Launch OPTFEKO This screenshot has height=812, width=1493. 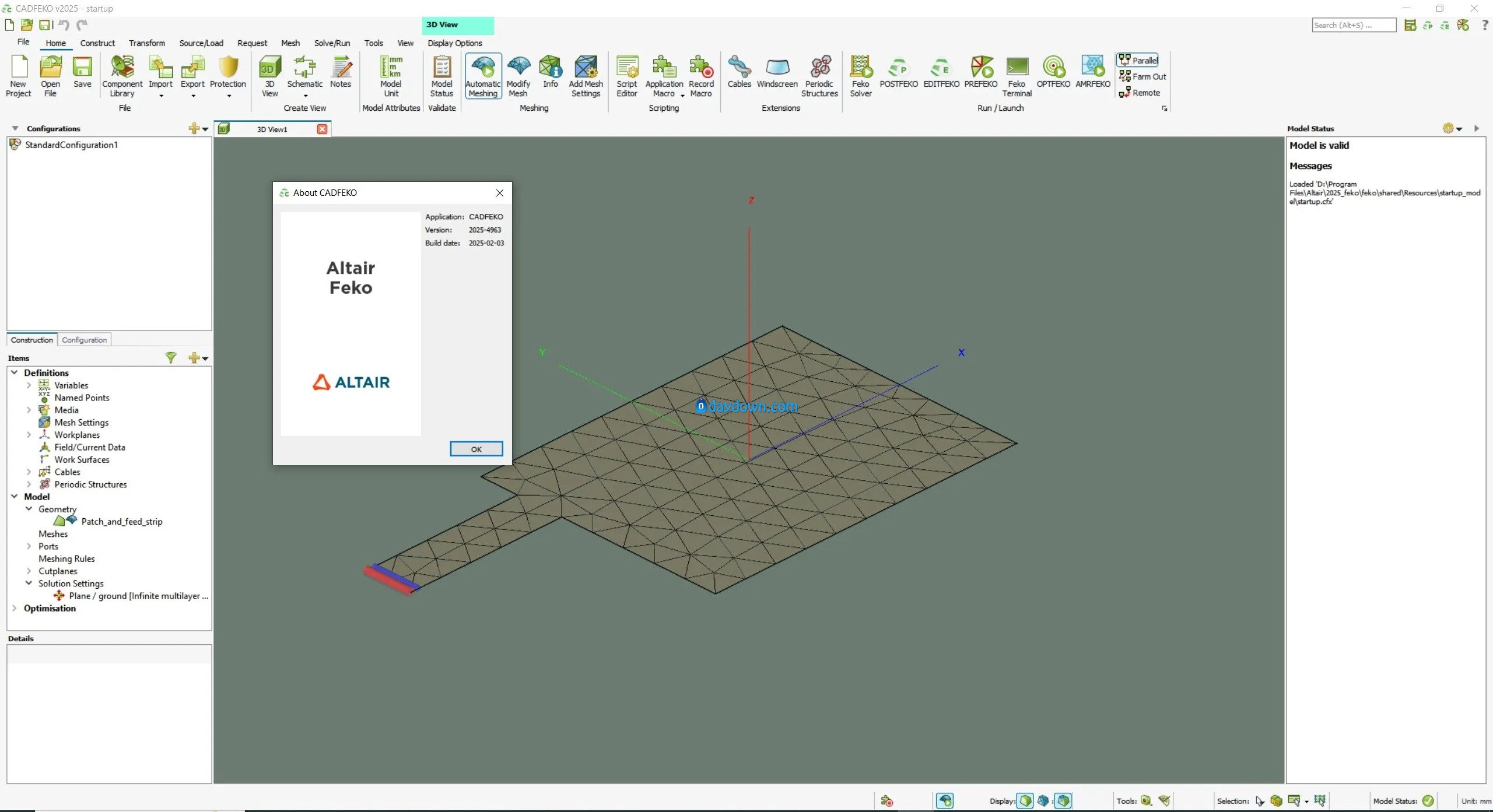click(x=1053, y=72)
